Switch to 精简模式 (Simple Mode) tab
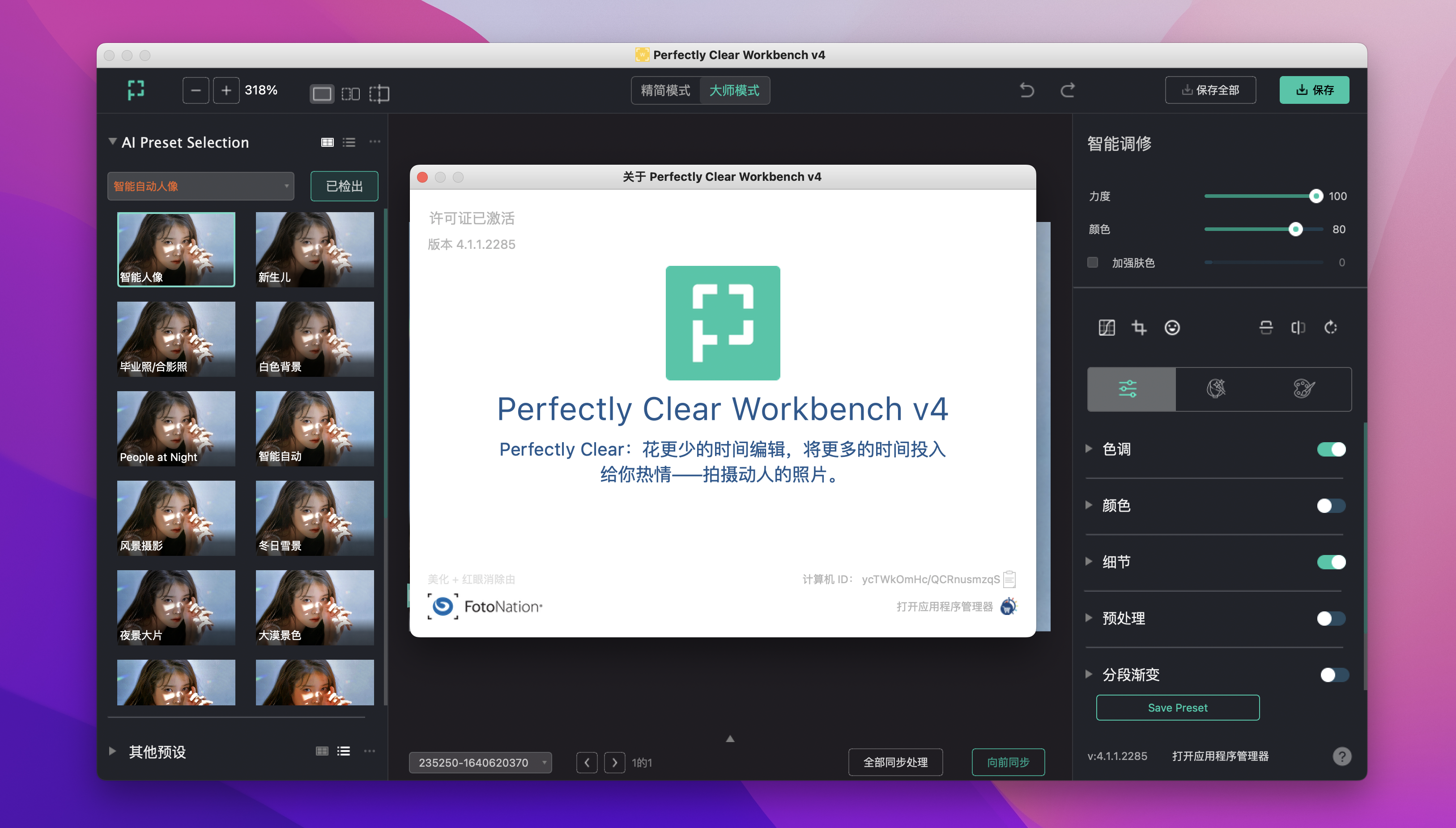The width and height of the screenshot is (1456, 828). click(664, 90)
